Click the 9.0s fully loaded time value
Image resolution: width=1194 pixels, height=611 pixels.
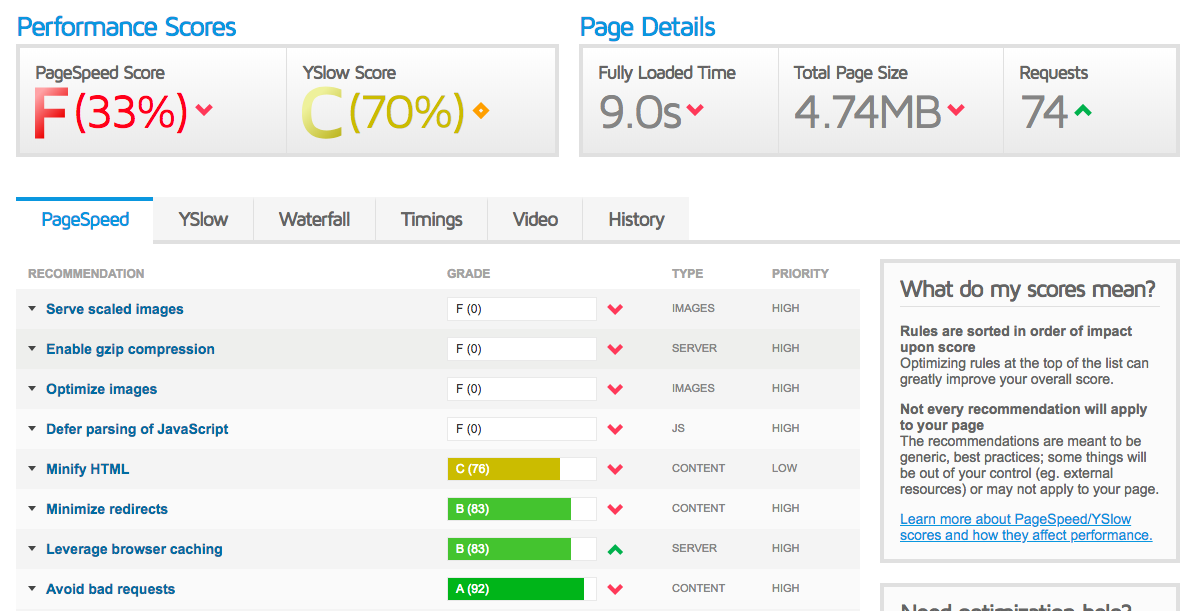(640, 112)
